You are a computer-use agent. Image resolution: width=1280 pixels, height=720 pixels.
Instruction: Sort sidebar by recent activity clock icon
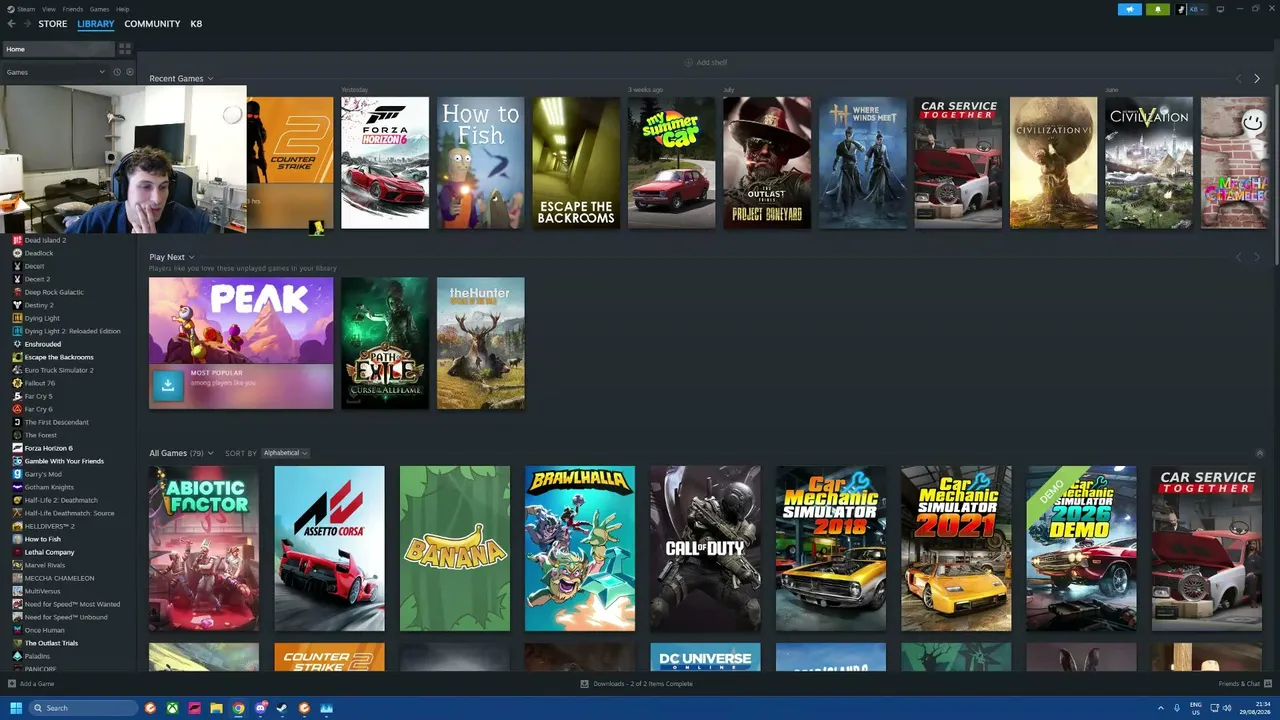pyautogui.click(x=117, y=72)
